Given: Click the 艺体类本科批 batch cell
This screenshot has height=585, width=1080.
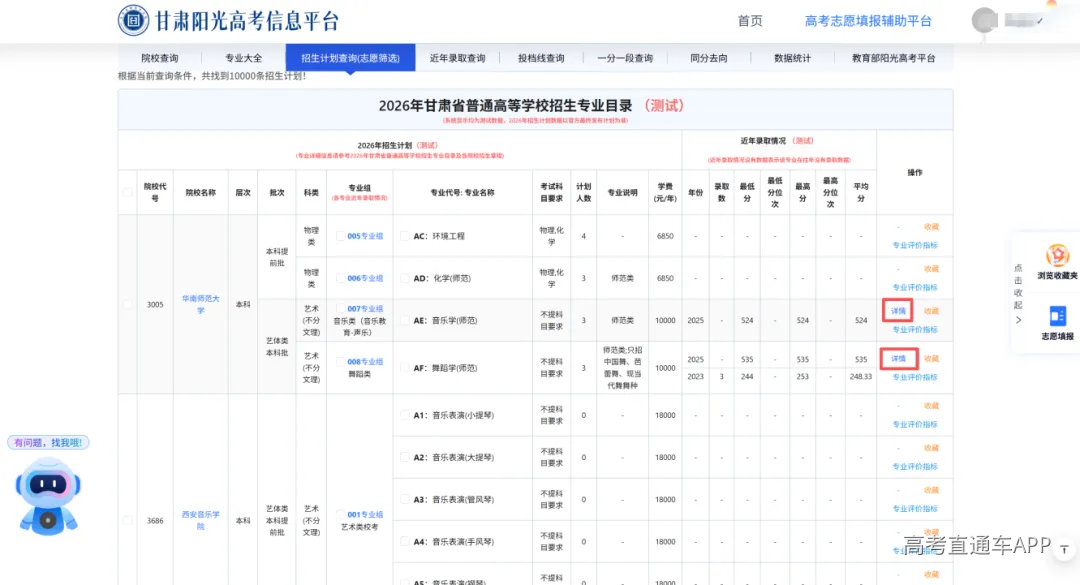Looking at the screenshot, I should point(277,347).
